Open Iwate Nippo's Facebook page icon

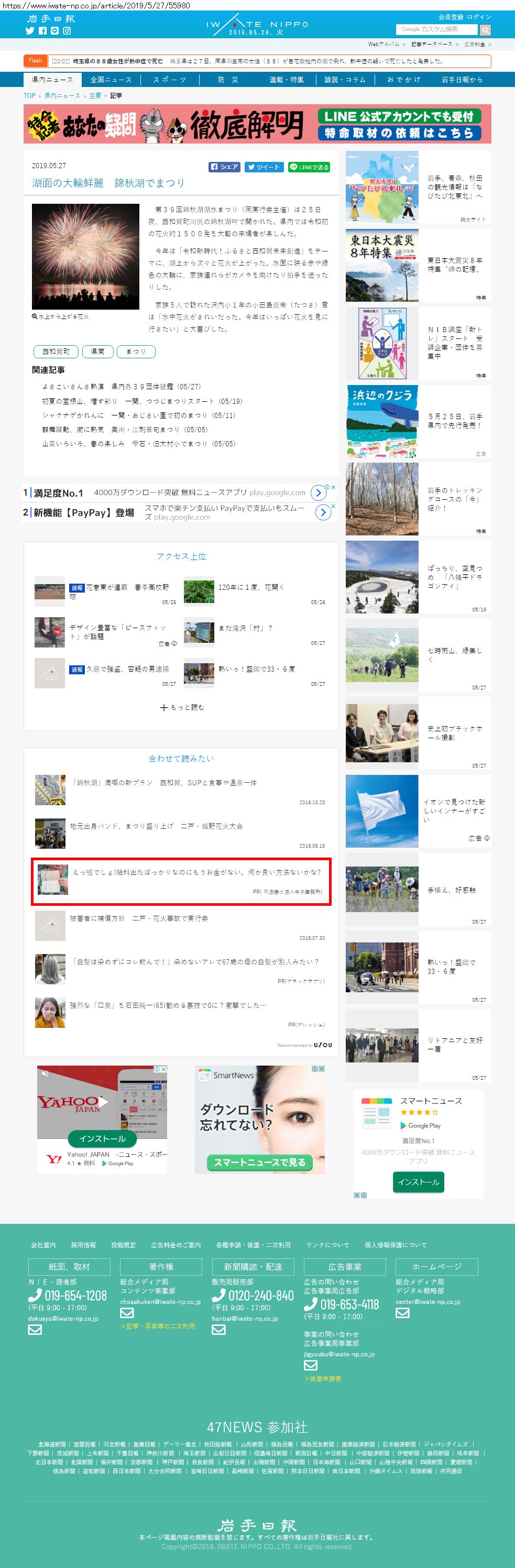(x=42, y=30)
